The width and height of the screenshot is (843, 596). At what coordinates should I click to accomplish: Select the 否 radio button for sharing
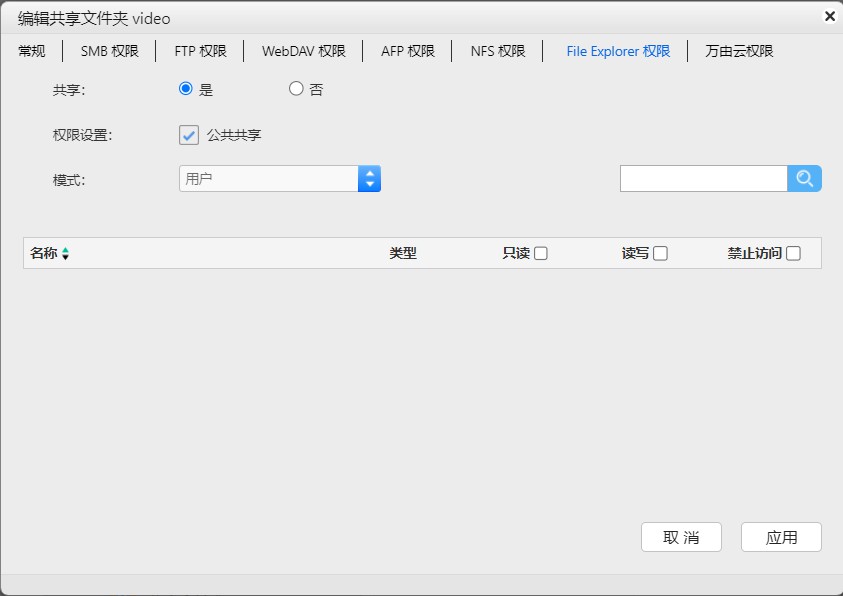(296, 89)
